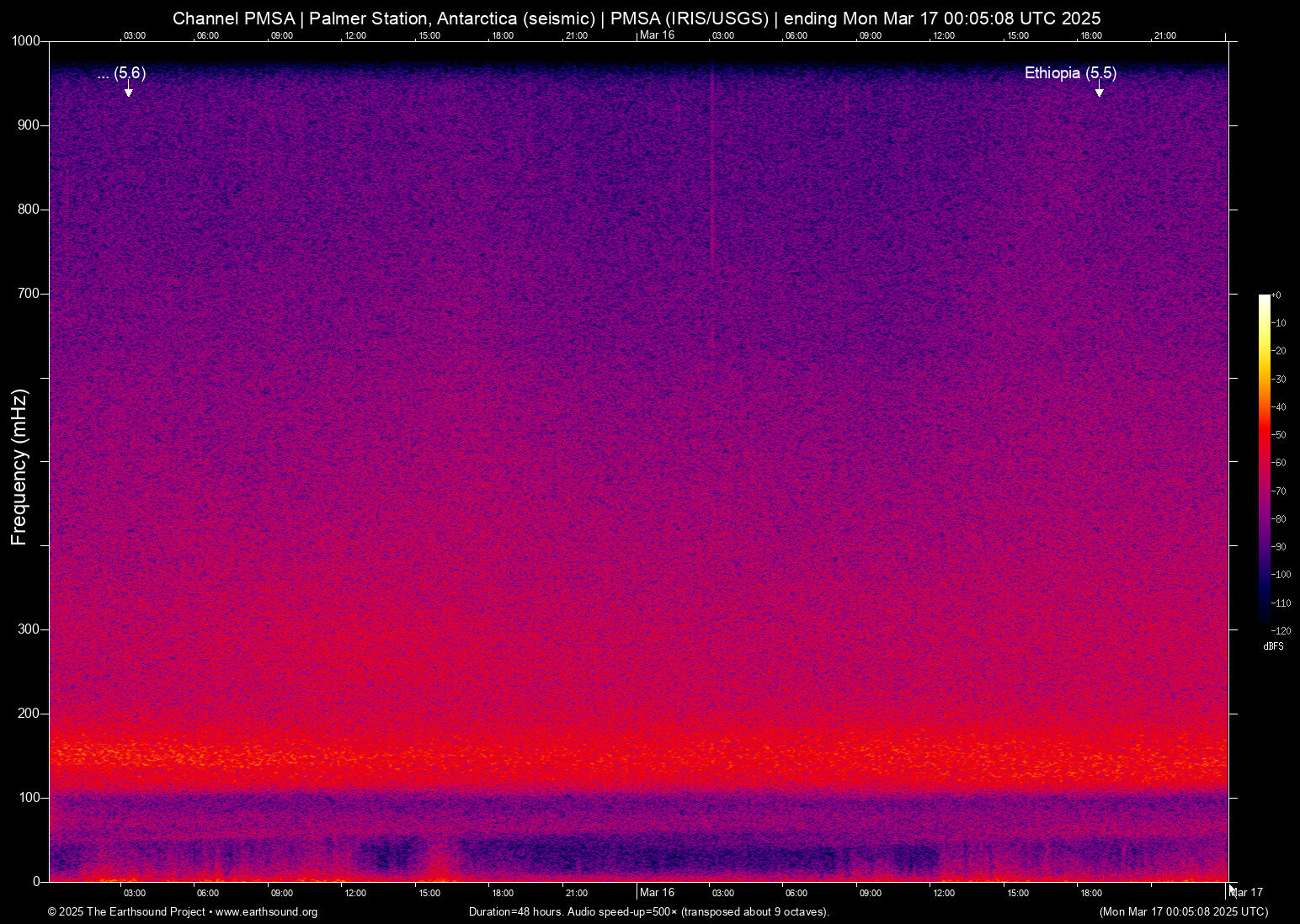Click the -100 color scale value

(x=1281, y=575)
